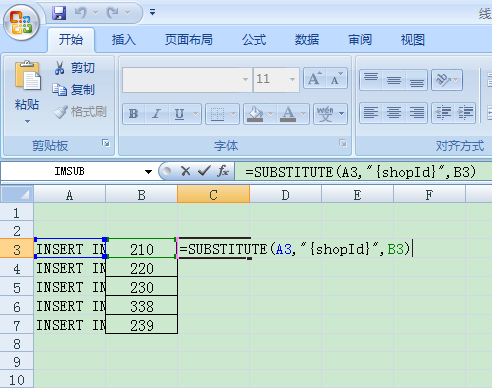Viewport: 492px width, 388px height.
Task: Click 格式刷 format painter button
Action: (80, 112)
